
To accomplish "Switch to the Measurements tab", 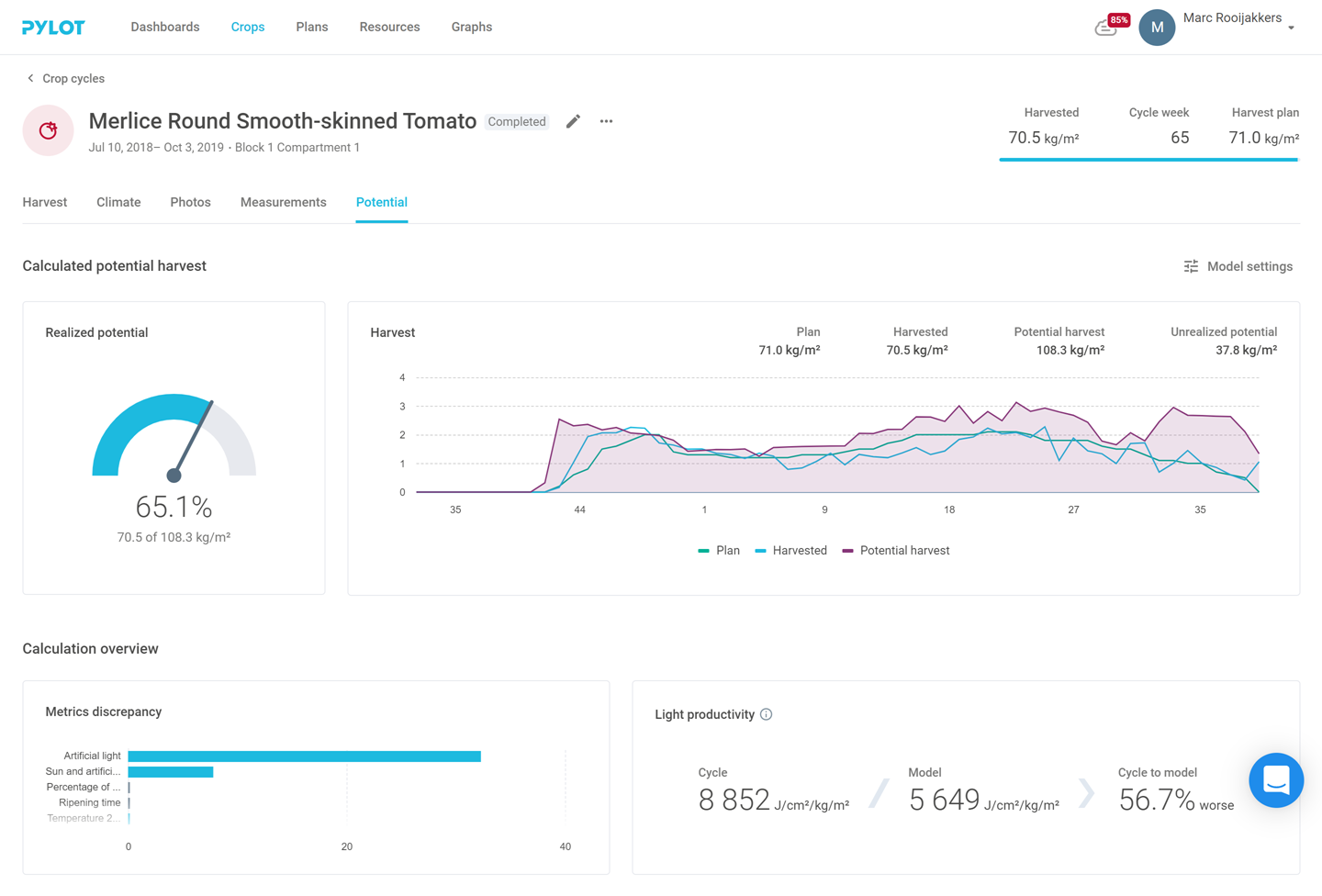I will pos(283,202).
